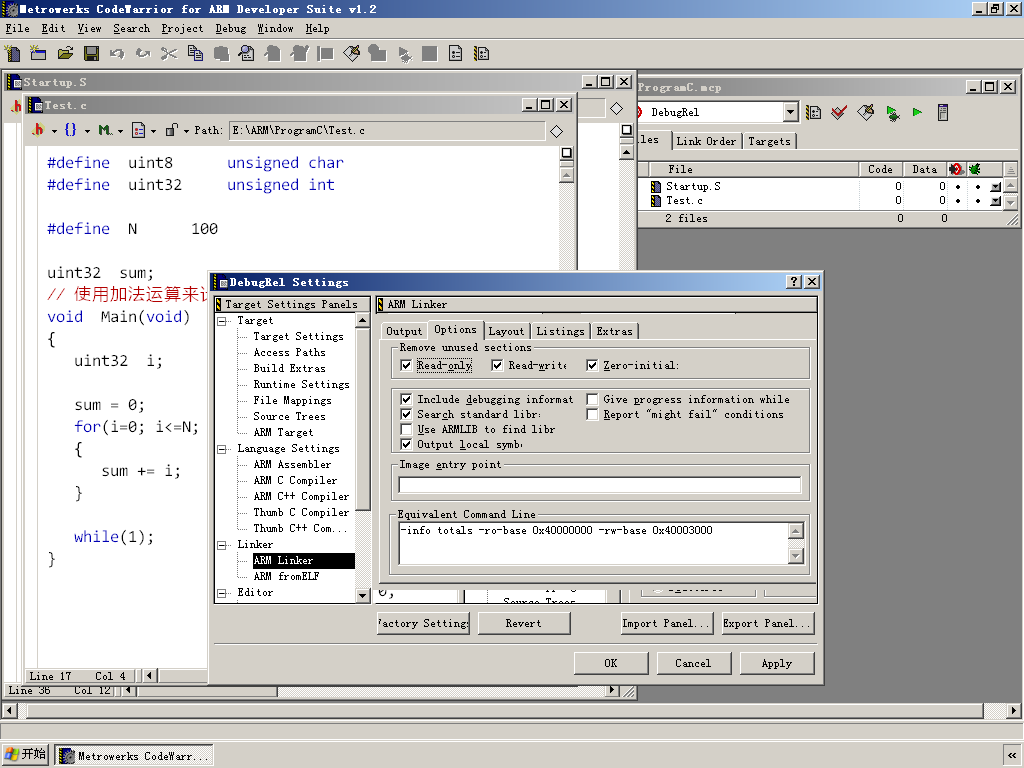Click Windows Start button on taskbar
The width and height of the screenshot is (1024, 768).
[x=25, y=754]
